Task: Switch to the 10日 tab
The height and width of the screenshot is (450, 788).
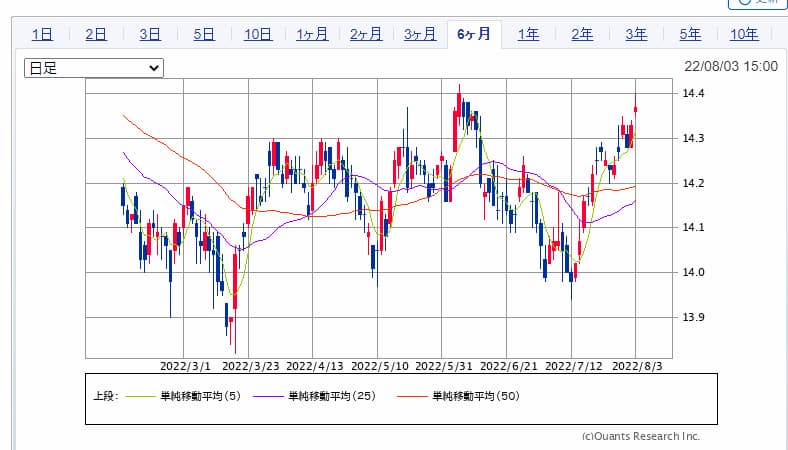Action: [x=258, y=34]
